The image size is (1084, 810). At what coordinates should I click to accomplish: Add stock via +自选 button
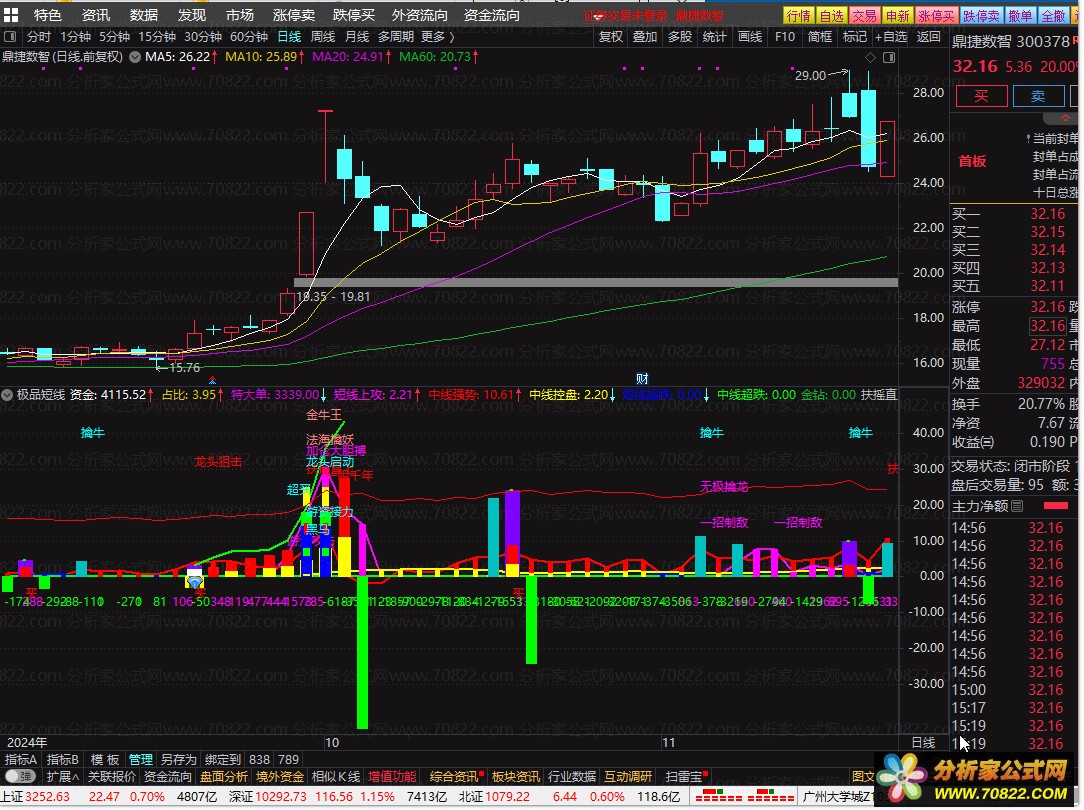coord(891,37)
